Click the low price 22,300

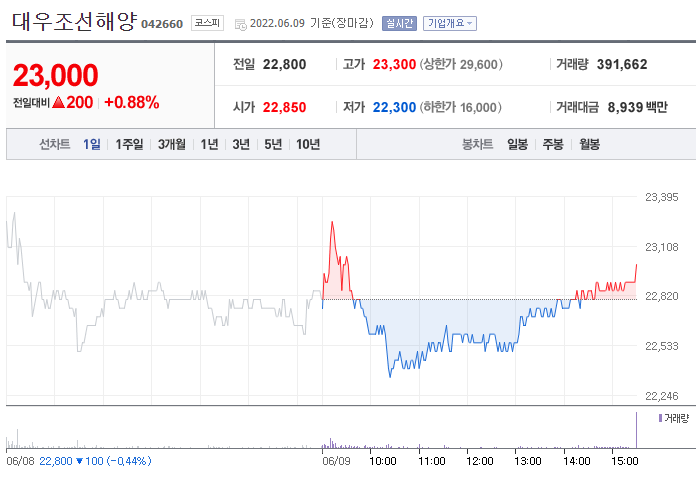point(394,107)
